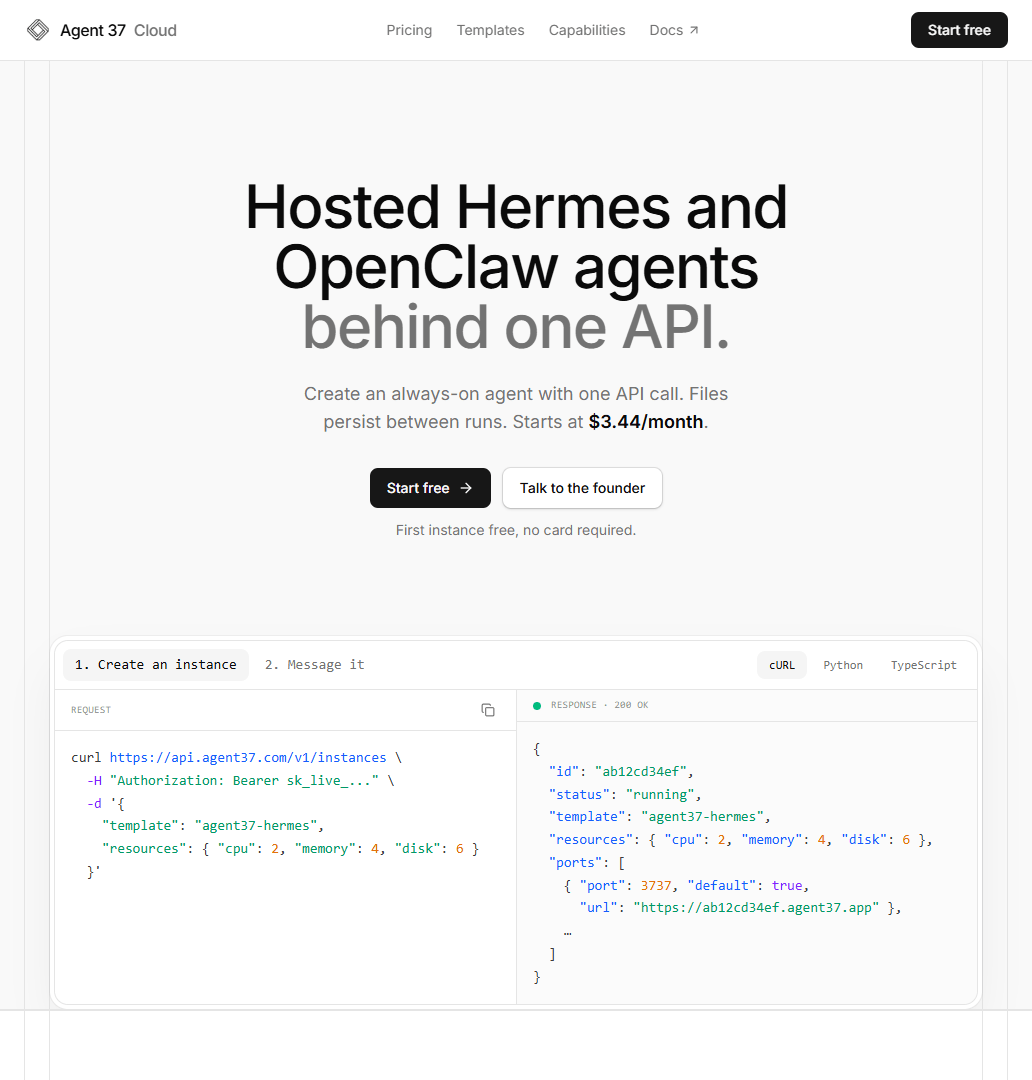Click "status": "running" line in response
Screen dimensions: 1032x1080
point(625,794)
